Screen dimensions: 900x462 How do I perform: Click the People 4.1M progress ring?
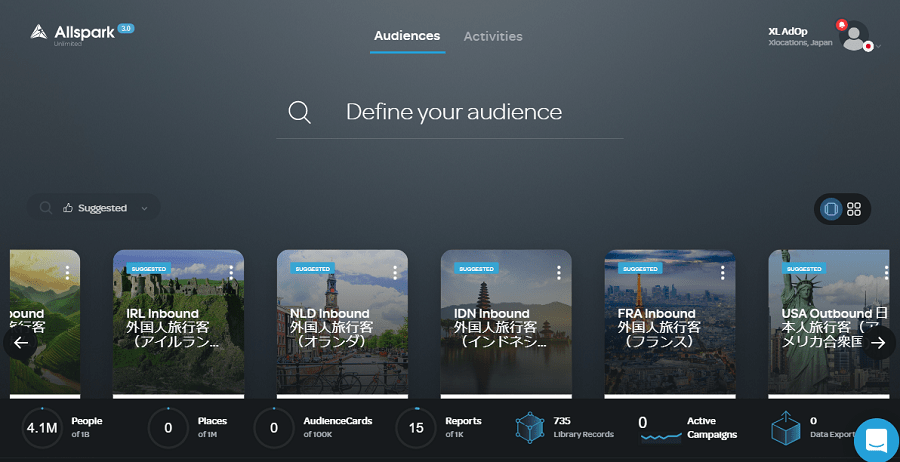point(42,428)
